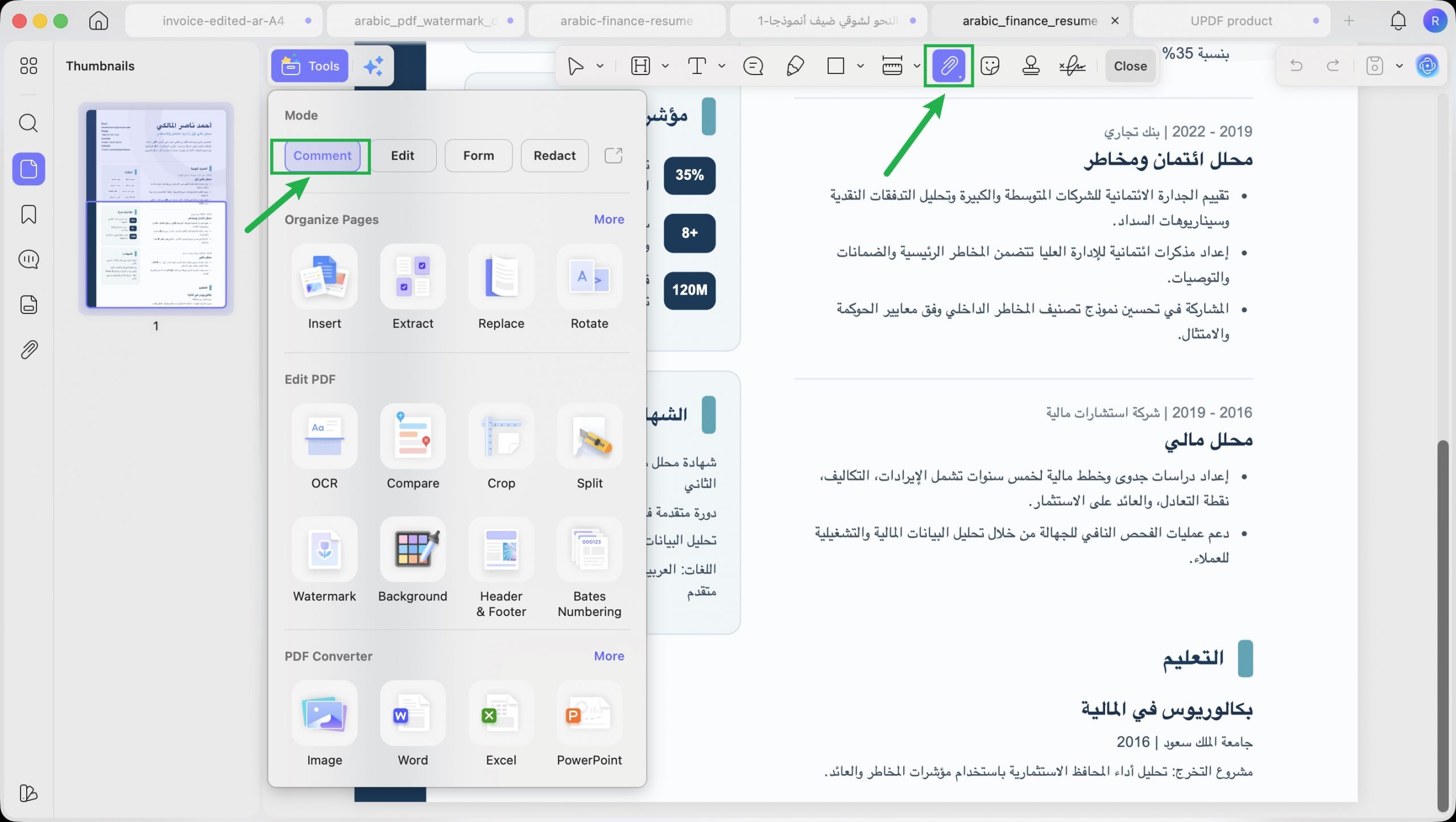Viewport: 1456px width, 822px height.
Task: Expand the save options dropdown arrow
Action: pos(1400,66)
